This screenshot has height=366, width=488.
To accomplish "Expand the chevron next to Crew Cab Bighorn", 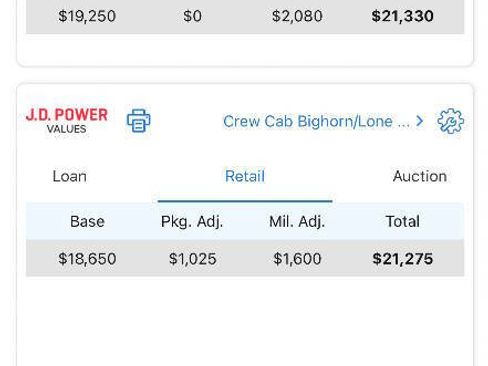I will [x=420, y=121].
